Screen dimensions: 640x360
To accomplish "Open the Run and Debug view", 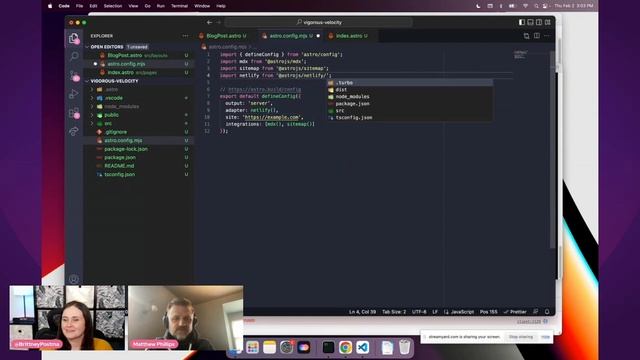I will pos(74,94).
